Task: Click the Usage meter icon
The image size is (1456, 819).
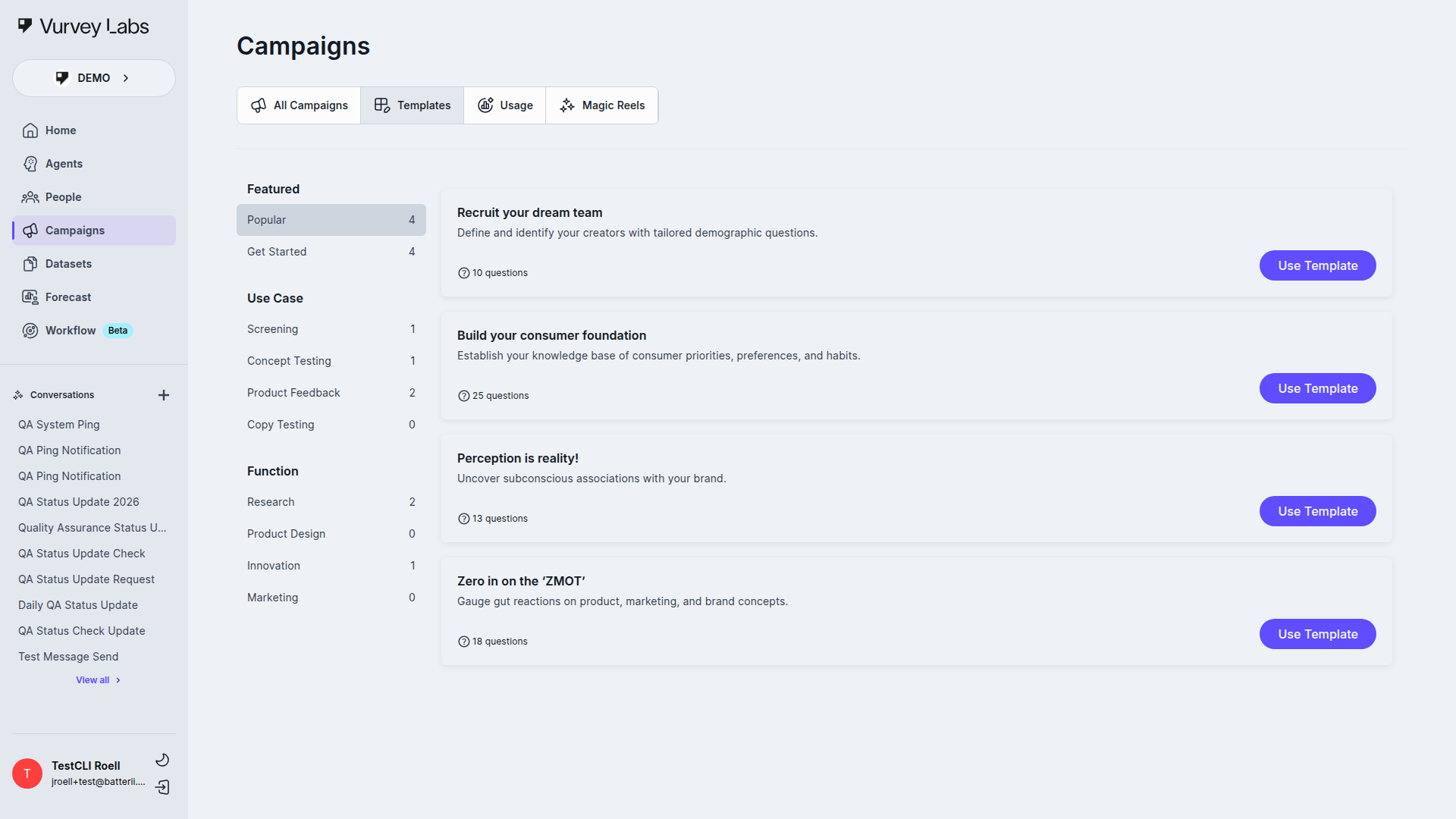Action: (486, 105)
